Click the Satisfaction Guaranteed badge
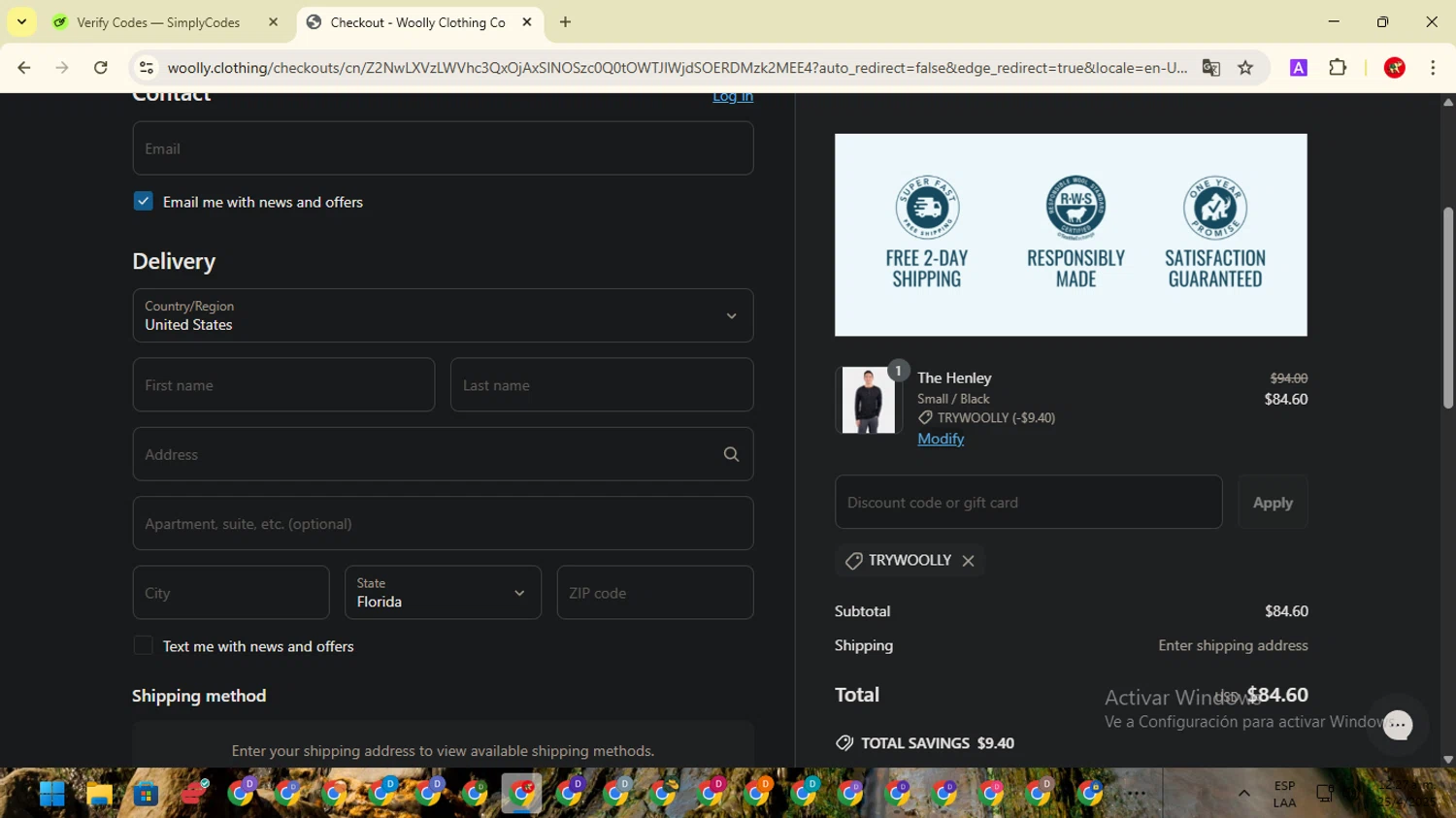The image size is (1456, 818). pos(1215,233)
